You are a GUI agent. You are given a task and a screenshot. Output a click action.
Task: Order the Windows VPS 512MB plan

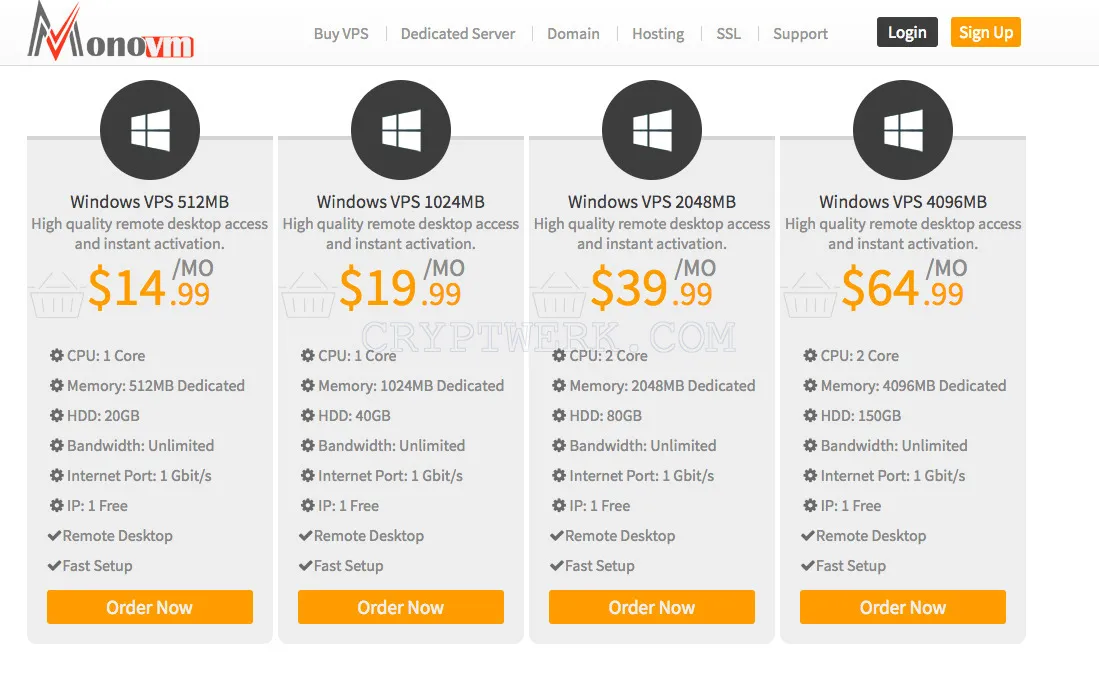150,607
